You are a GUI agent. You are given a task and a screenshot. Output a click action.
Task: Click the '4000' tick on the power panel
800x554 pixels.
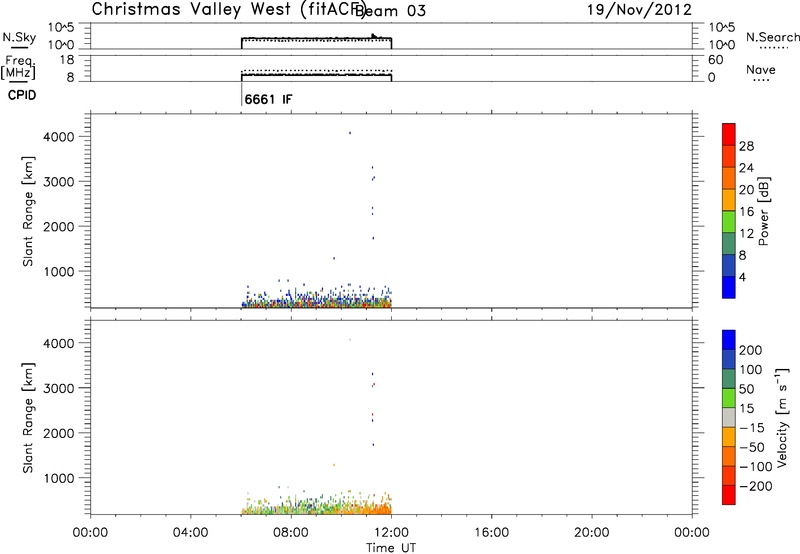(x=59, y=137)
